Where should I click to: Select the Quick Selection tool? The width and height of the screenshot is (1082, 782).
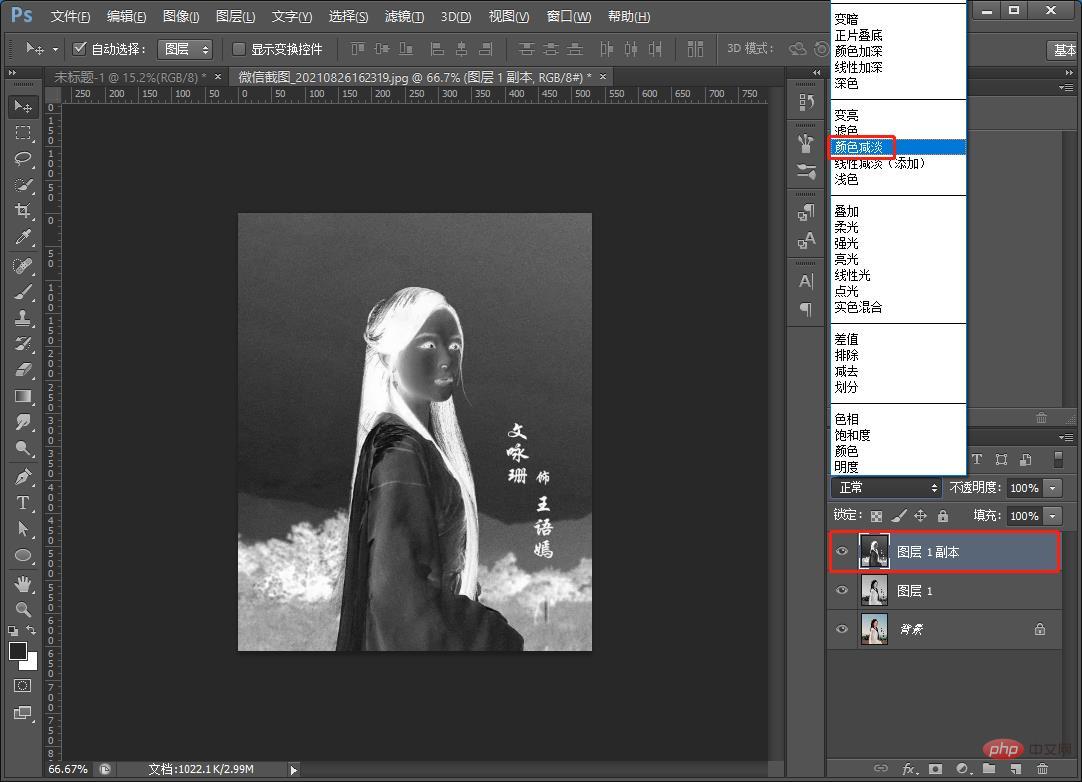pyautogui.click(x=23, y=185)
